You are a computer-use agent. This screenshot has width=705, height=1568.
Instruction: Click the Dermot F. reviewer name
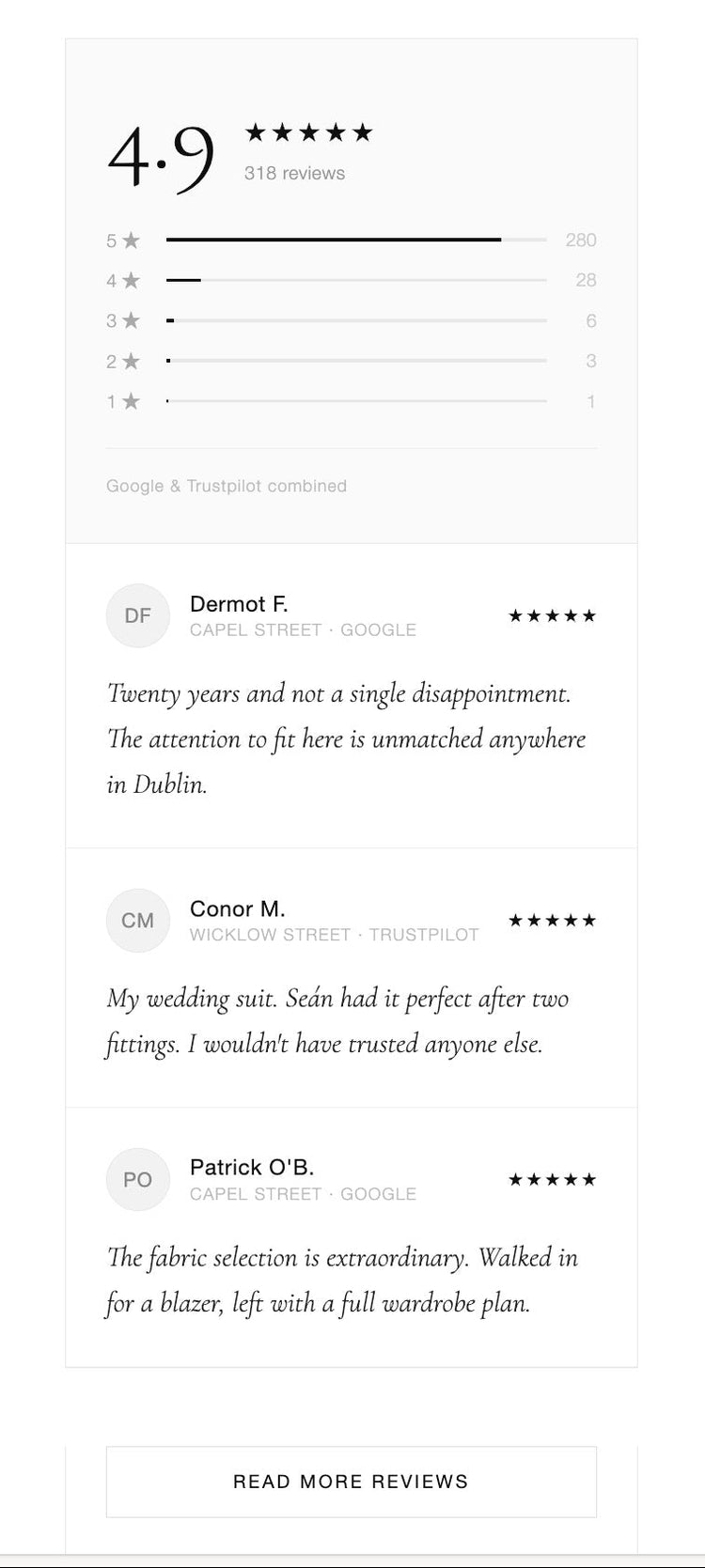pos(239,604)
